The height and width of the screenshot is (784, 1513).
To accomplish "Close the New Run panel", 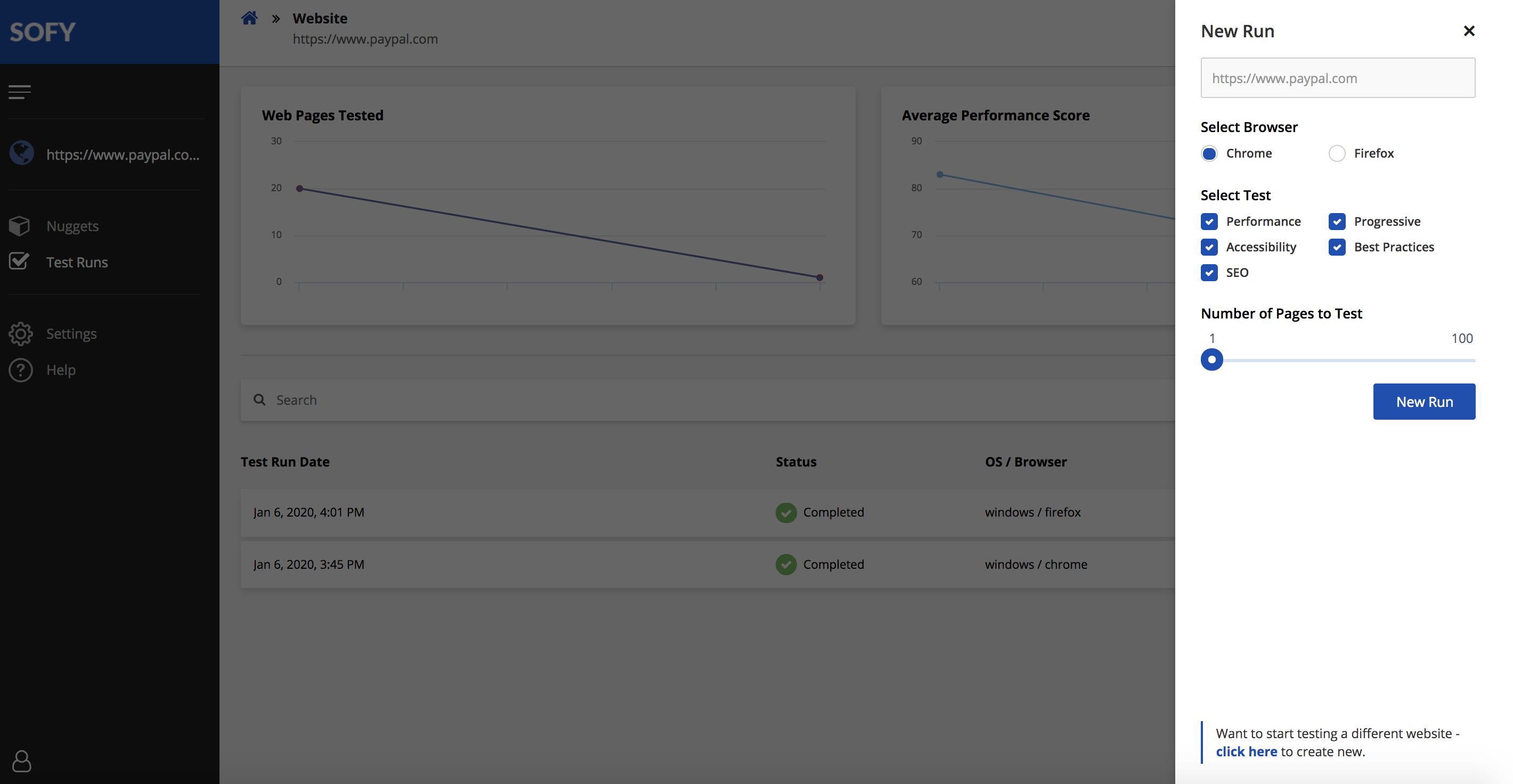I will click(1468, 30).
